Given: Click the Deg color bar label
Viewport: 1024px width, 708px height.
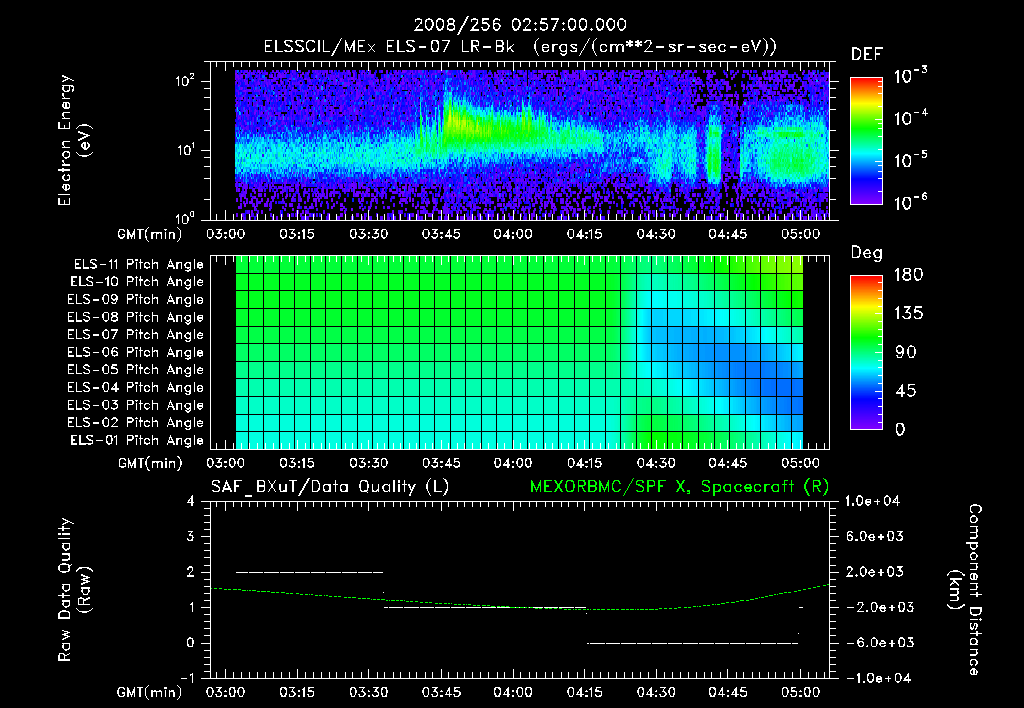Looking at the screenshot, I should [x=867, y=253].
